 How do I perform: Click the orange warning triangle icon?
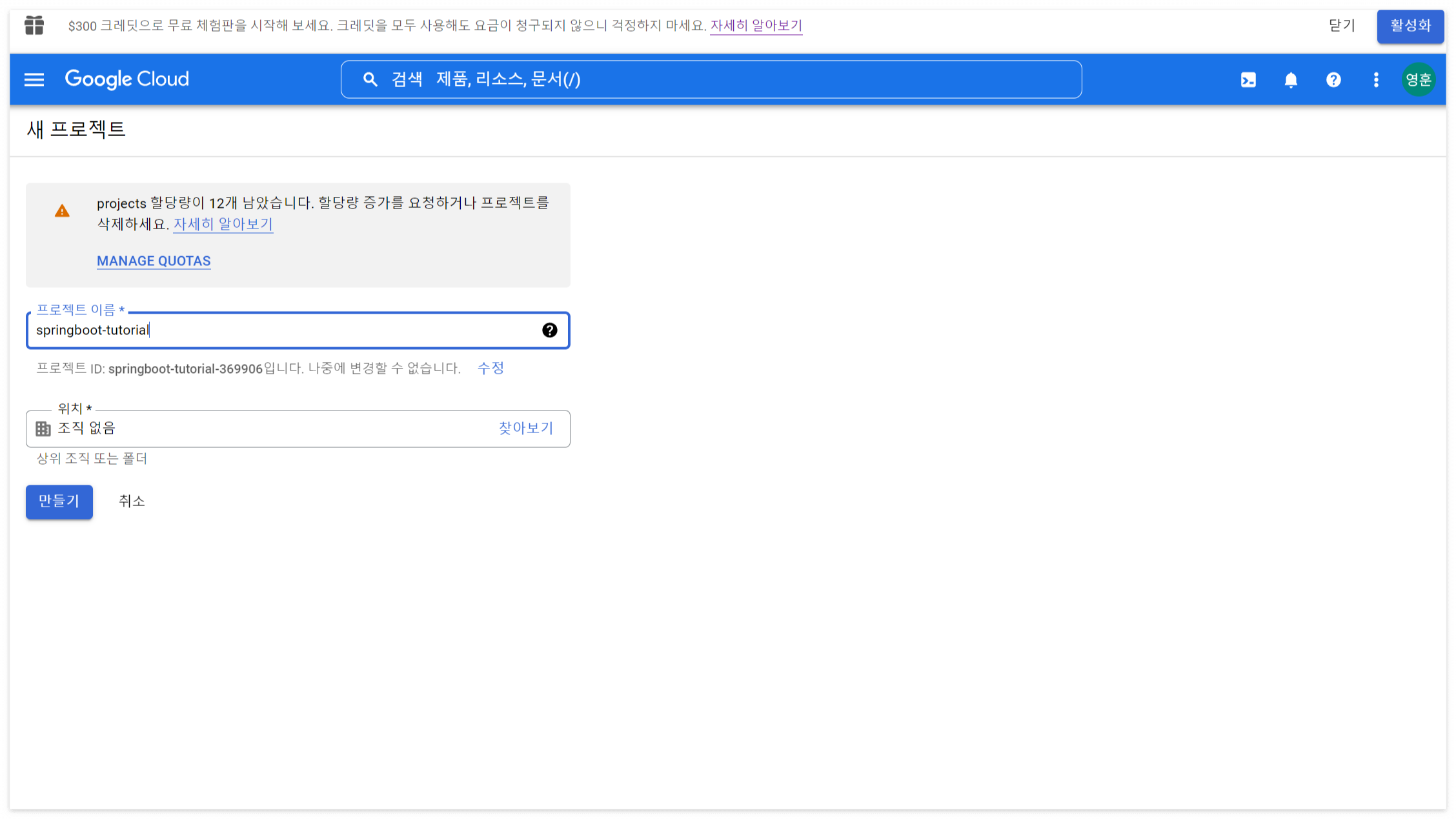(62, 211)
